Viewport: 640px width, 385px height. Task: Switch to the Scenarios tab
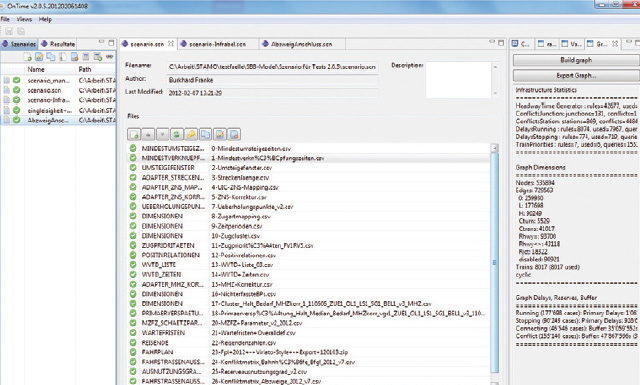(x=19, y=44)
